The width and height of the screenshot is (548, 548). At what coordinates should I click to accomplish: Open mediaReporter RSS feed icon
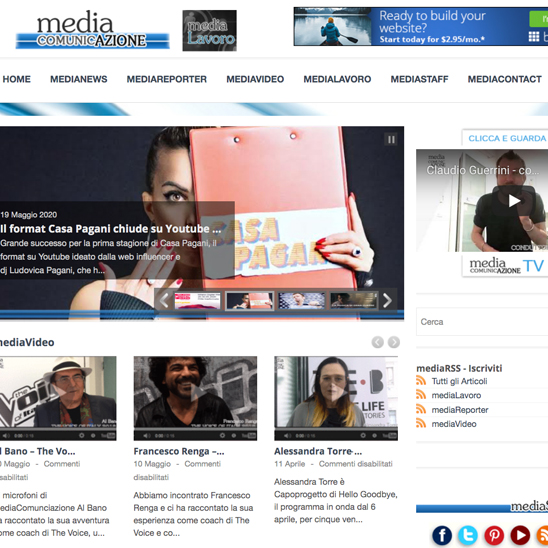[421, 409]
